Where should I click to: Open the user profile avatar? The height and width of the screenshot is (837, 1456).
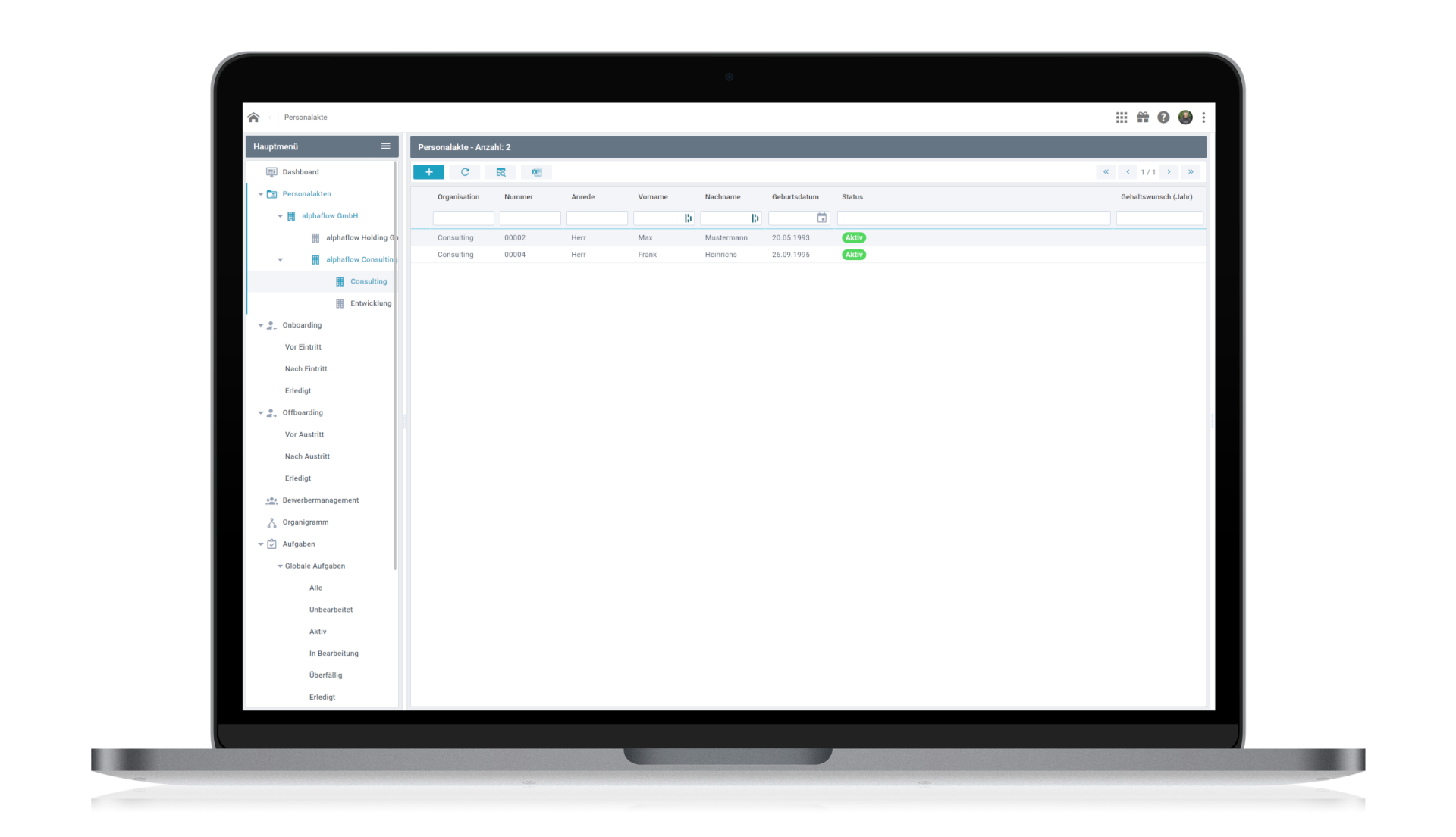pyautogui.click(x=1185, y=118)
